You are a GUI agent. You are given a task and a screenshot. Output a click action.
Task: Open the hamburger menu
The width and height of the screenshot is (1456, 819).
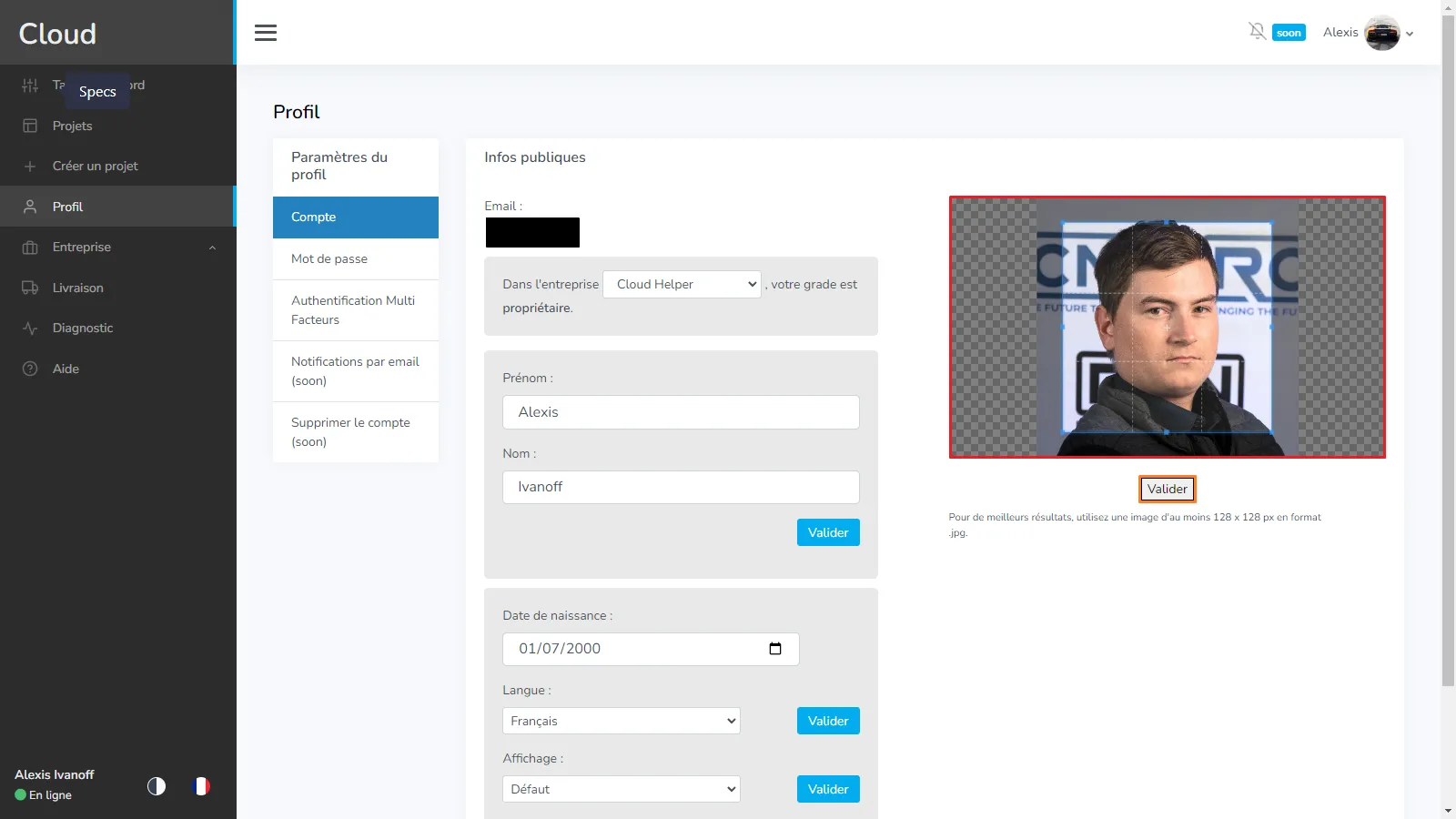point(266,32)
